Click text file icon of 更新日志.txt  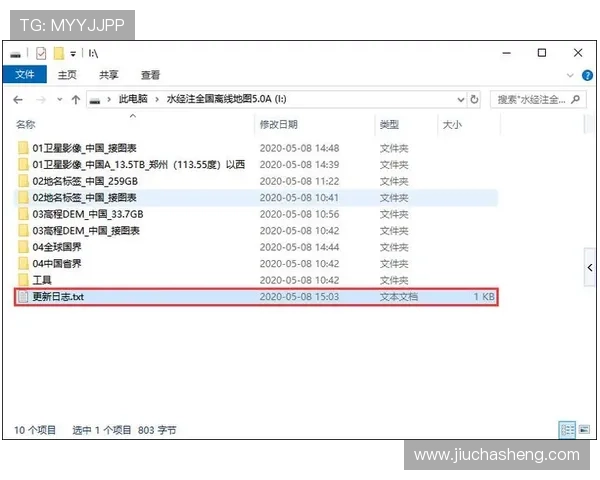[x=23, y=297]
